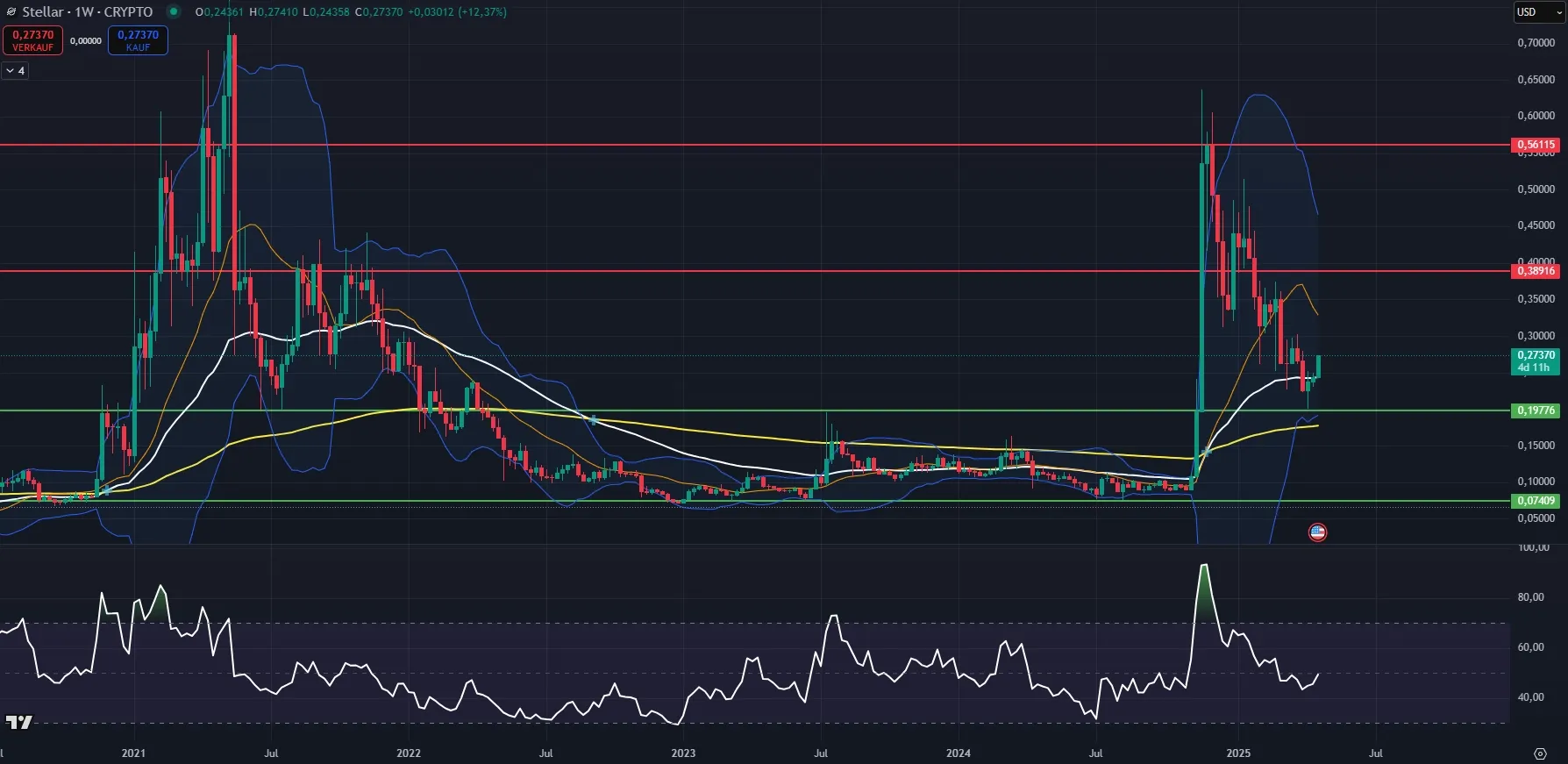Click the blue KAUF buy button
Image resolution: width=1568 pixels, height=764 pixels.
coord(138,40)
